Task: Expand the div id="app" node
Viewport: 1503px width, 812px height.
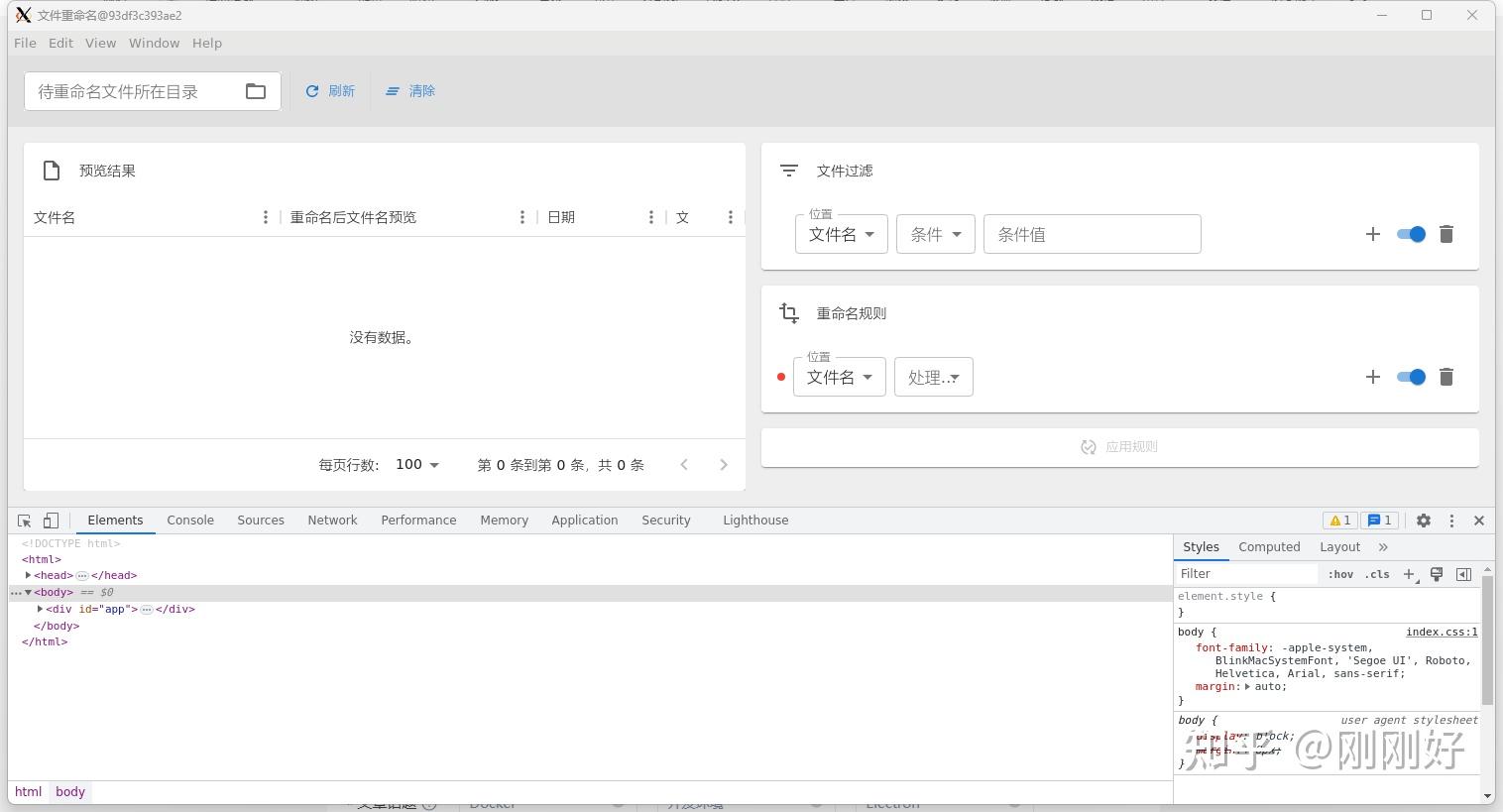Action: pyautogui.click(x=40, y=609)
